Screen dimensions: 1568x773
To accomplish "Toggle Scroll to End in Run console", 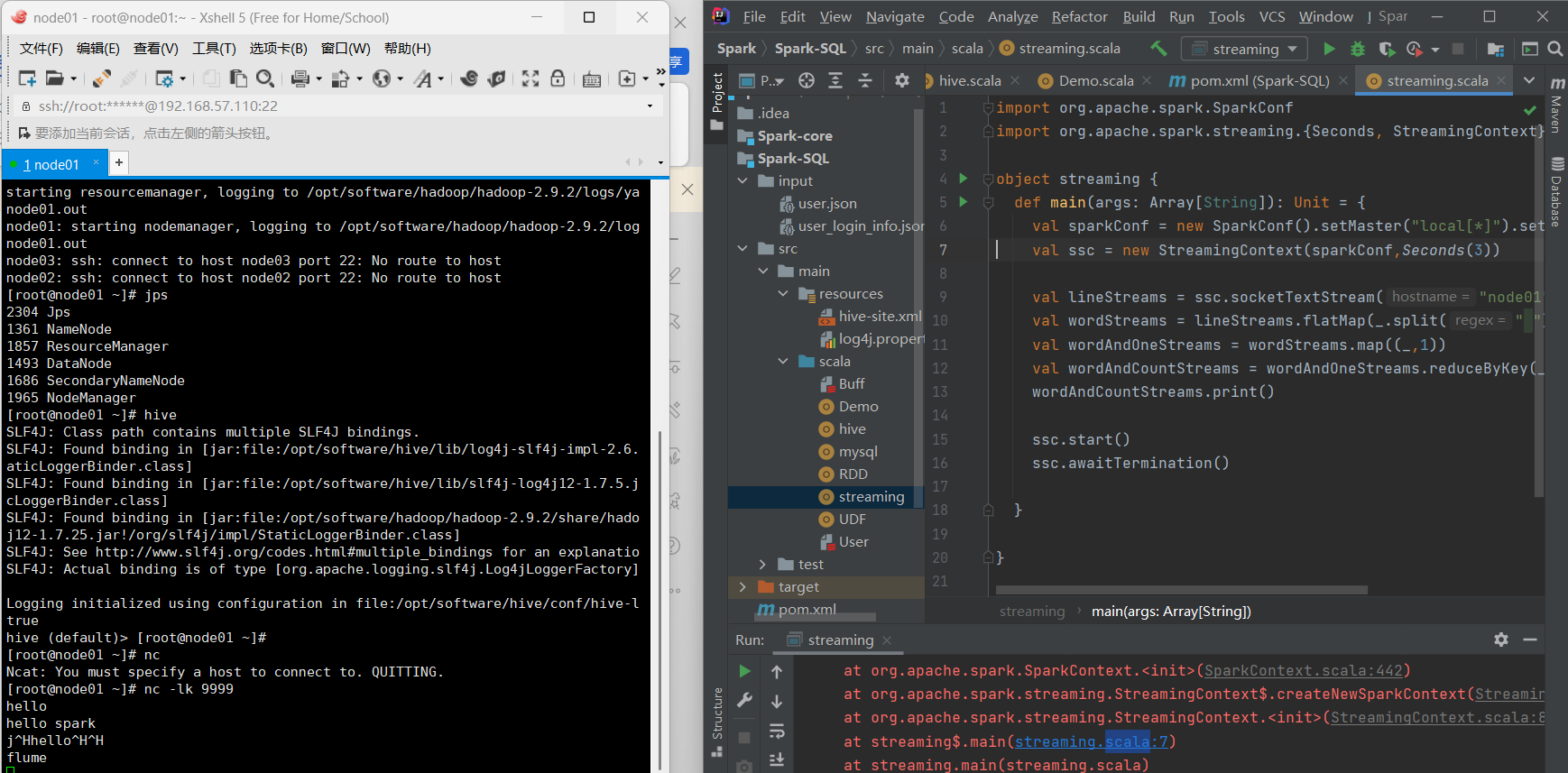I will pyautogui.click(x=777, y=760).
